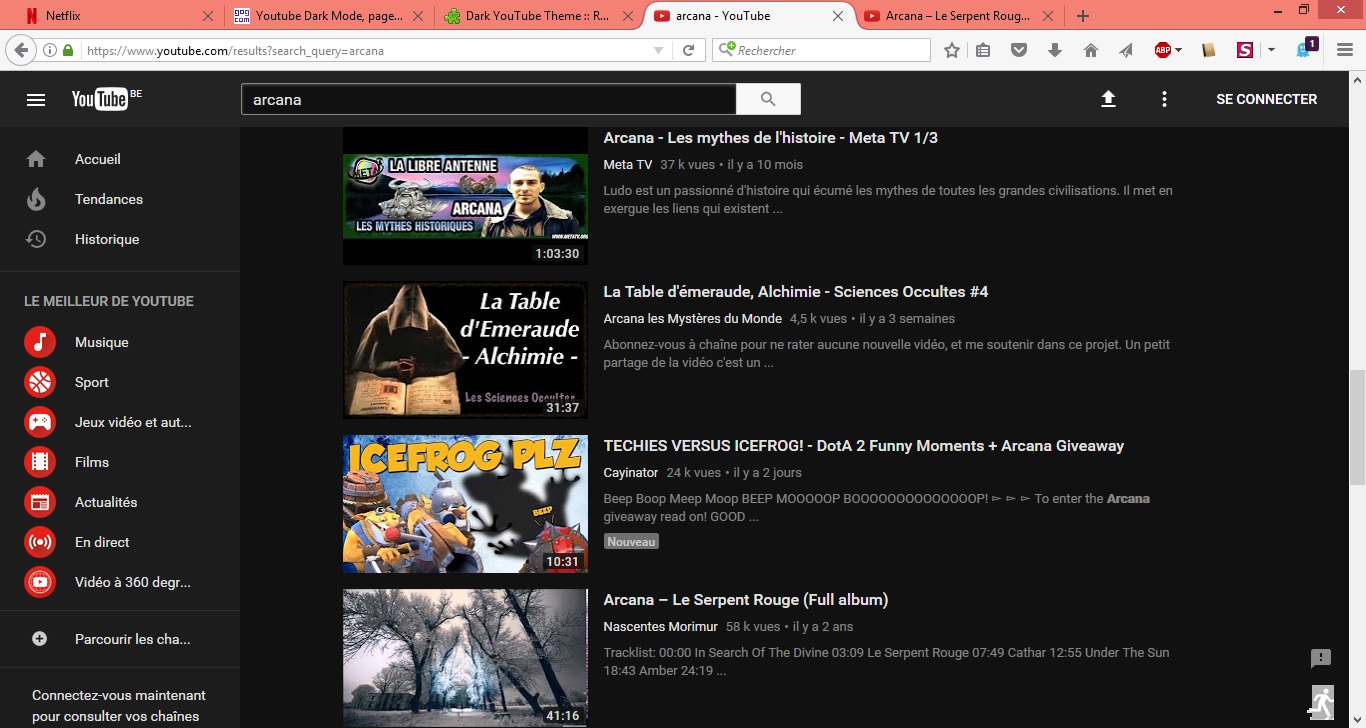Click the Adblock Plus icon
The width and height of the screenshot is (1366, 728).
(1162, 50)
